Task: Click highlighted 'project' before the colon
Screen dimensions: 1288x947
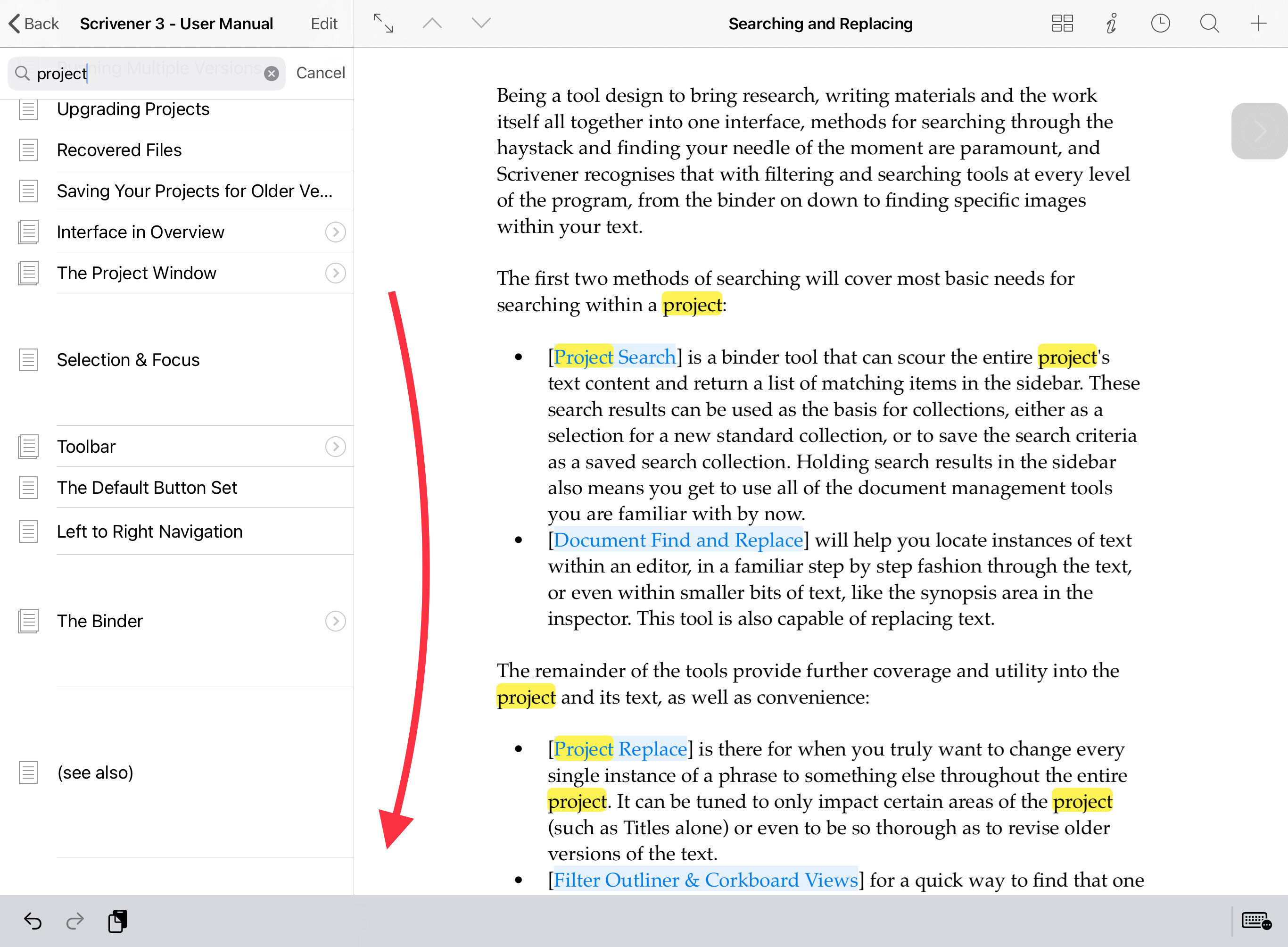Action: pos(692,304)
